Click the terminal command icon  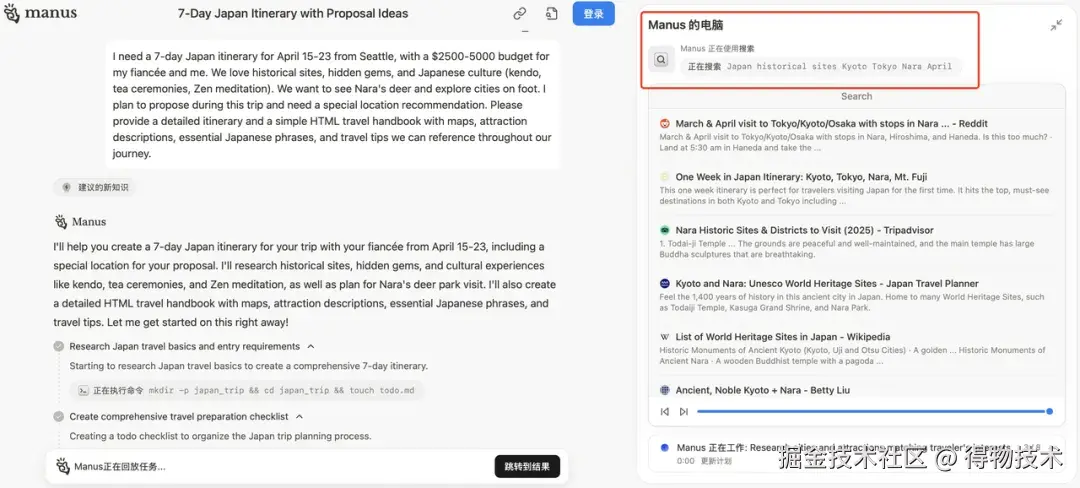pos(84,390)
